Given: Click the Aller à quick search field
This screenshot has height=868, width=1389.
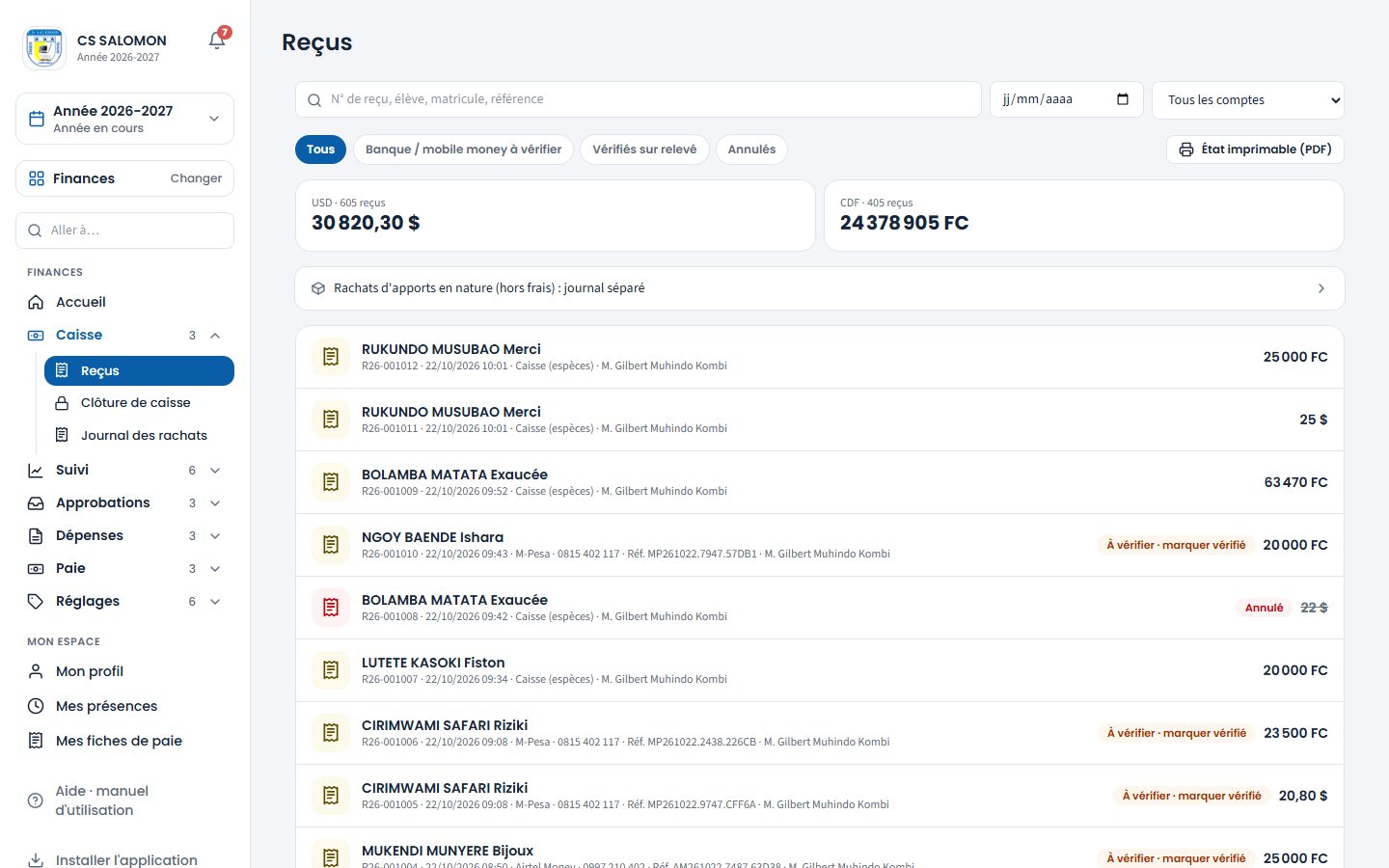Looking at the screenshot, I should pos(125,231).
